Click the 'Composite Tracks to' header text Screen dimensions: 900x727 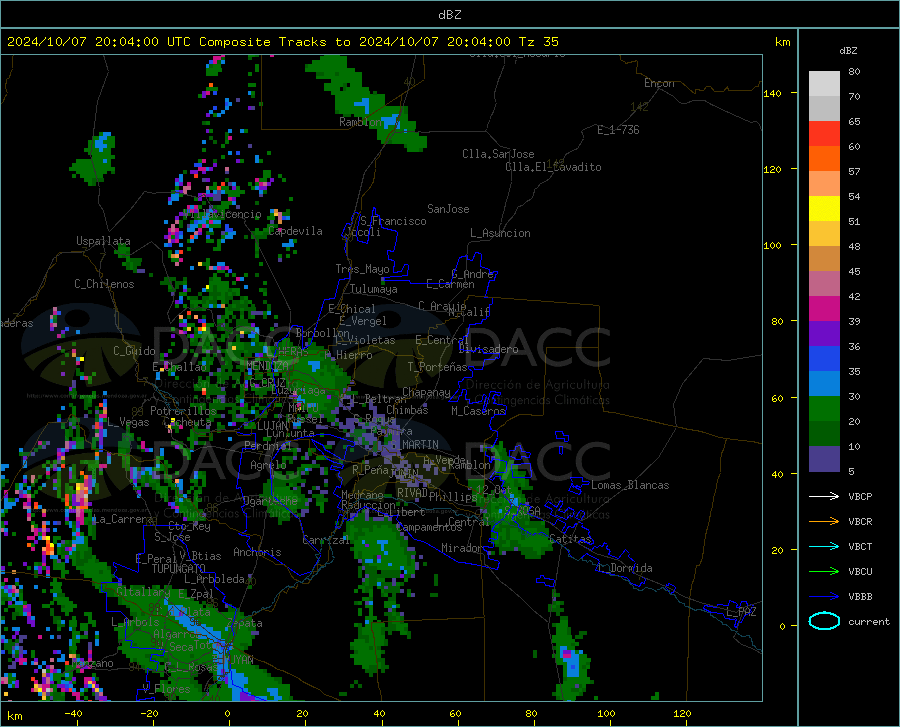tap(275, 42)
